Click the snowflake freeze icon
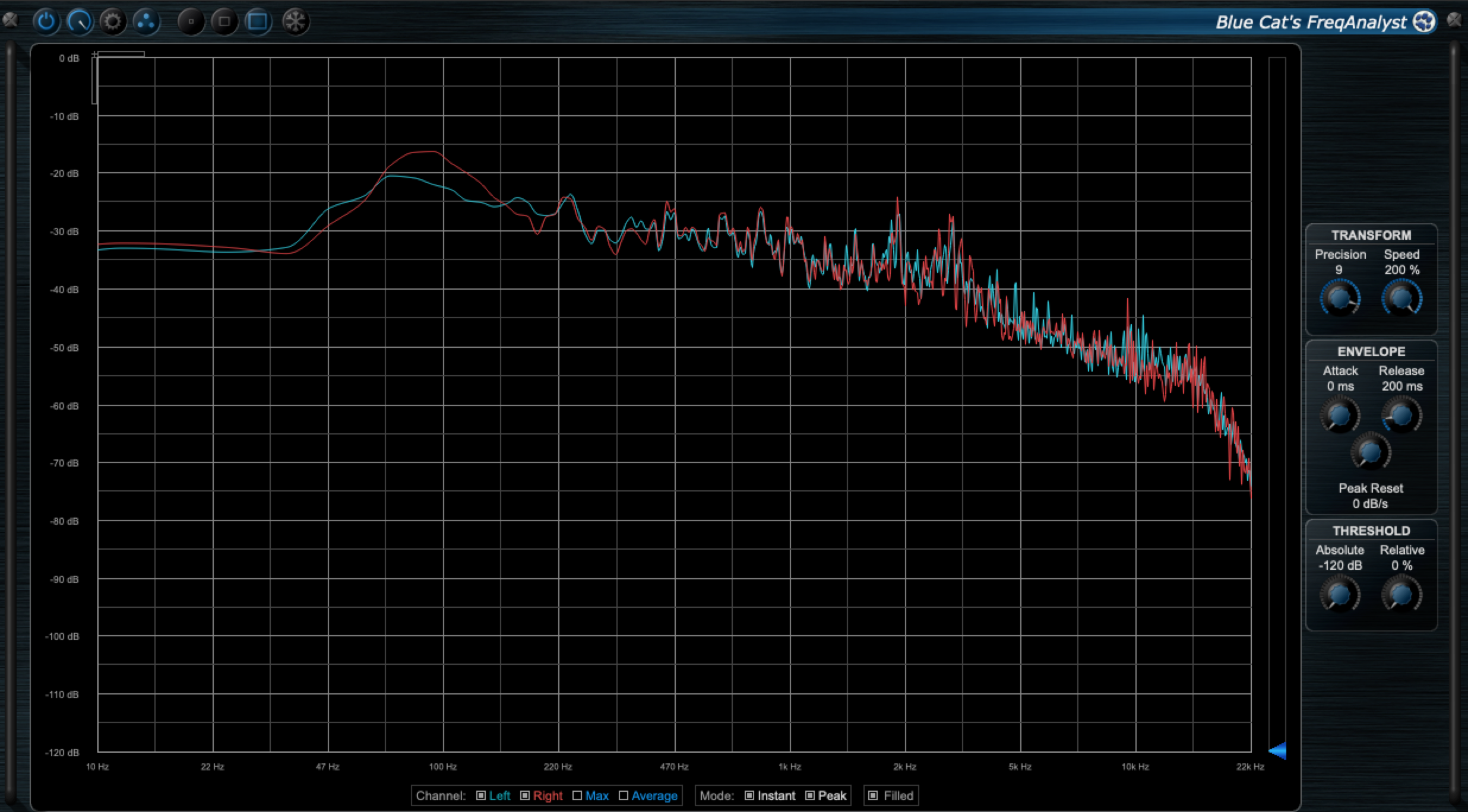This screenshot has height=812, width=1468. coord(295,22)
